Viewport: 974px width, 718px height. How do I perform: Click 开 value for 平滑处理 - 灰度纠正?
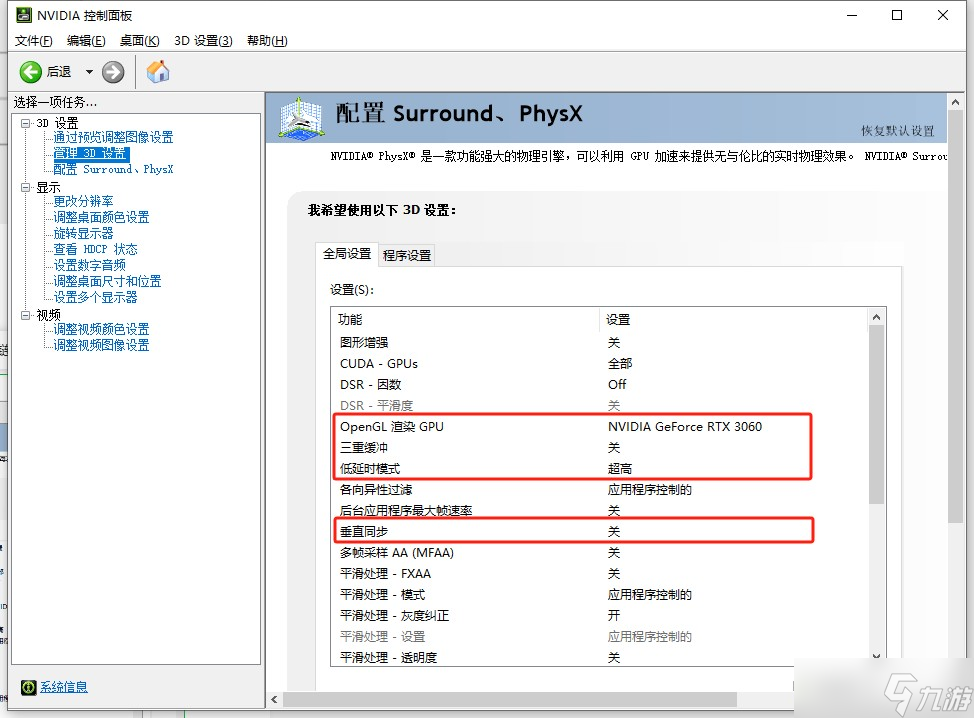[614, 616]
